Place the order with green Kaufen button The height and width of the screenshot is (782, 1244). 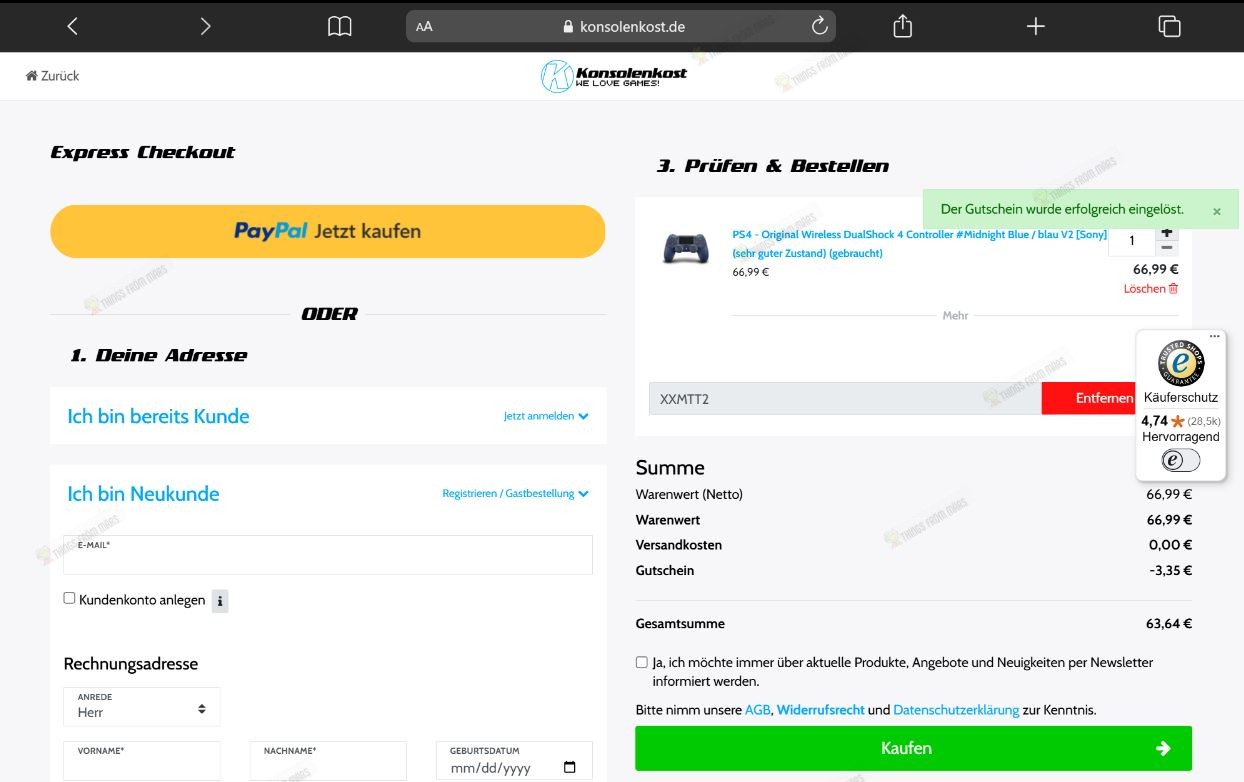point(913,748)
